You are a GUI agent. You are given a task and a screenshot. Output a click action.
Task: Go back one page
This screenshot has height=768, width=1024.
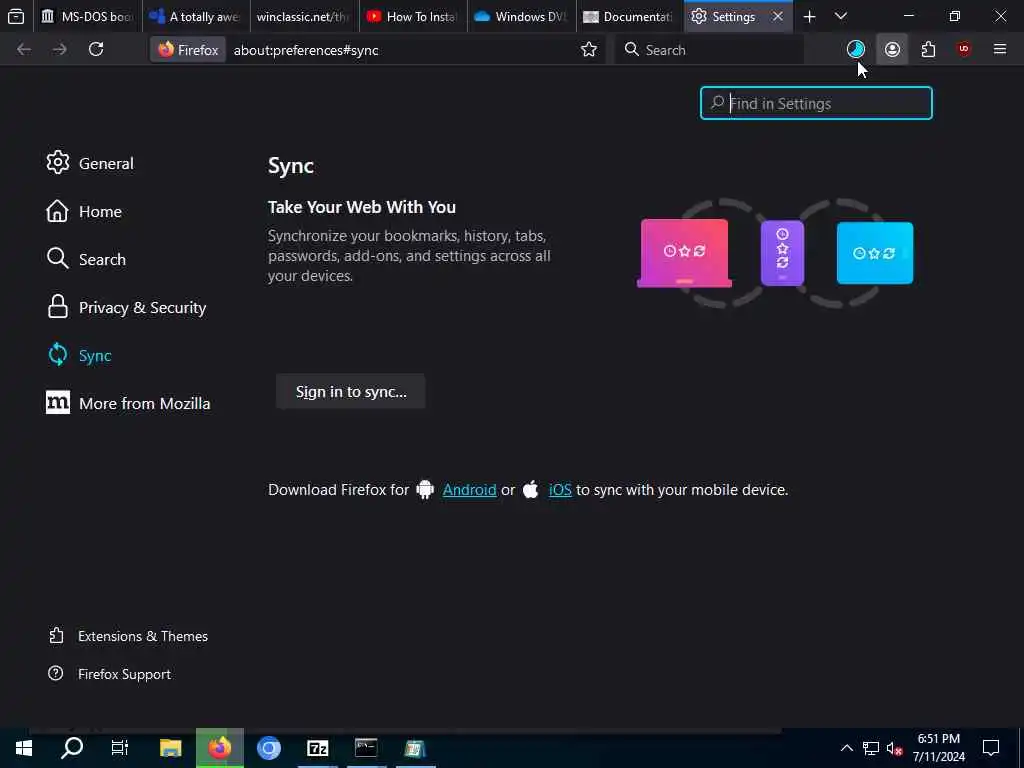[24, 50]
